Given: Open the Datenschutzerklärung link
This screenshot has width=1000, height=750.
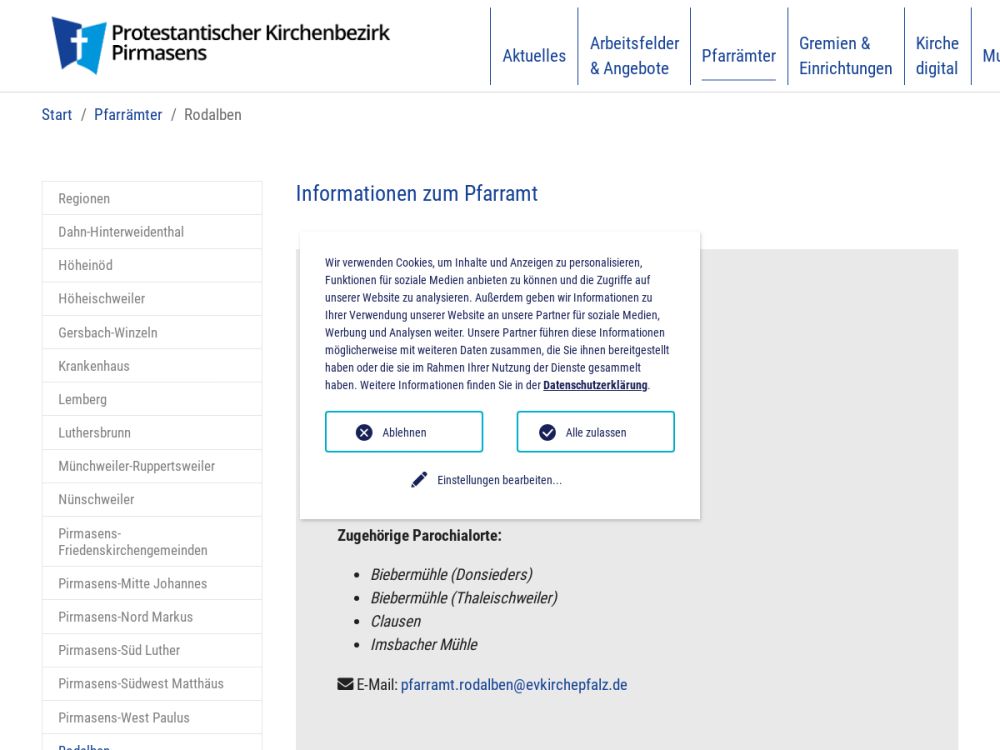Looking at the screenshot, I should pyautogui.click(x=595, y=385).
